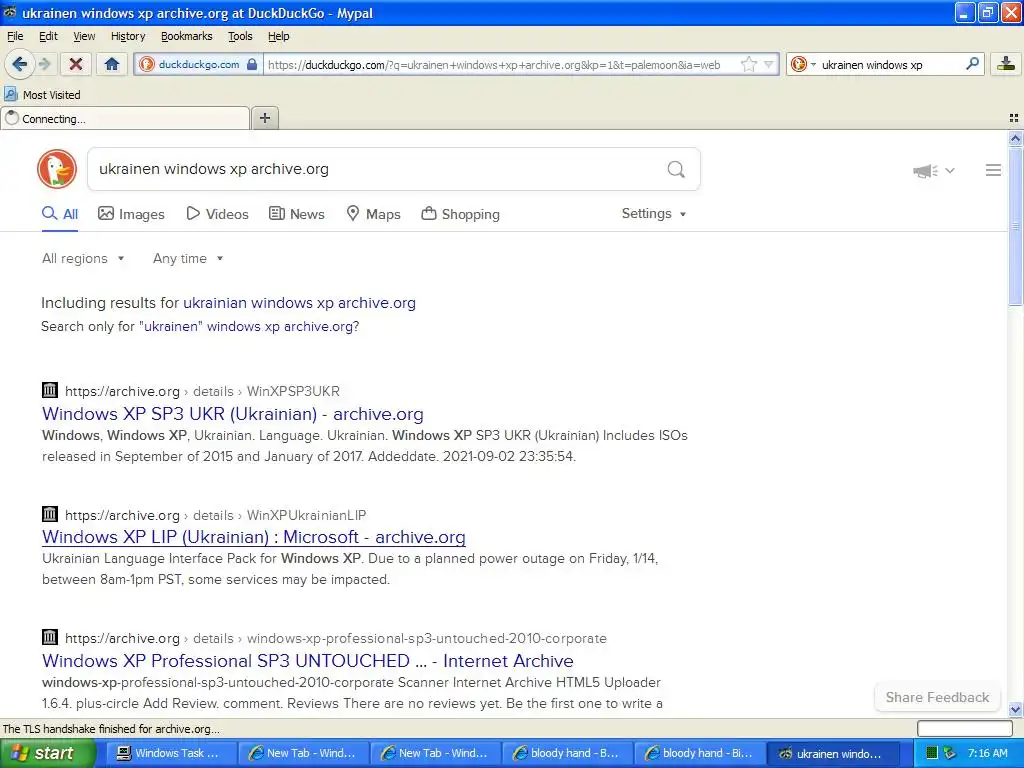Switch to the Maps tab

[374, 214]
